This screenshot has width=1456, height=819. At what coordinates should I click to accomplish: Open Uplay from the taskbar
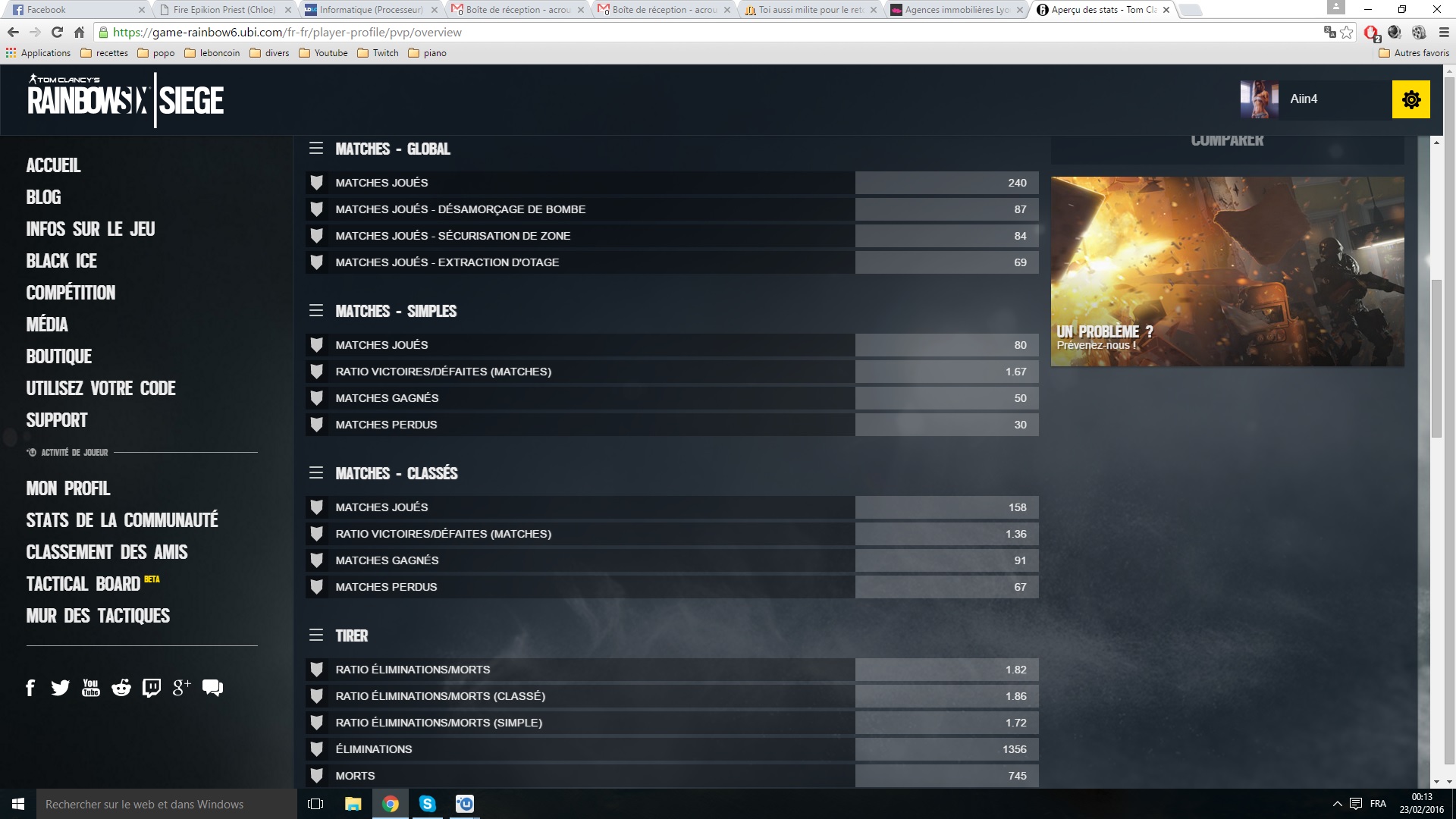(465, 804)
